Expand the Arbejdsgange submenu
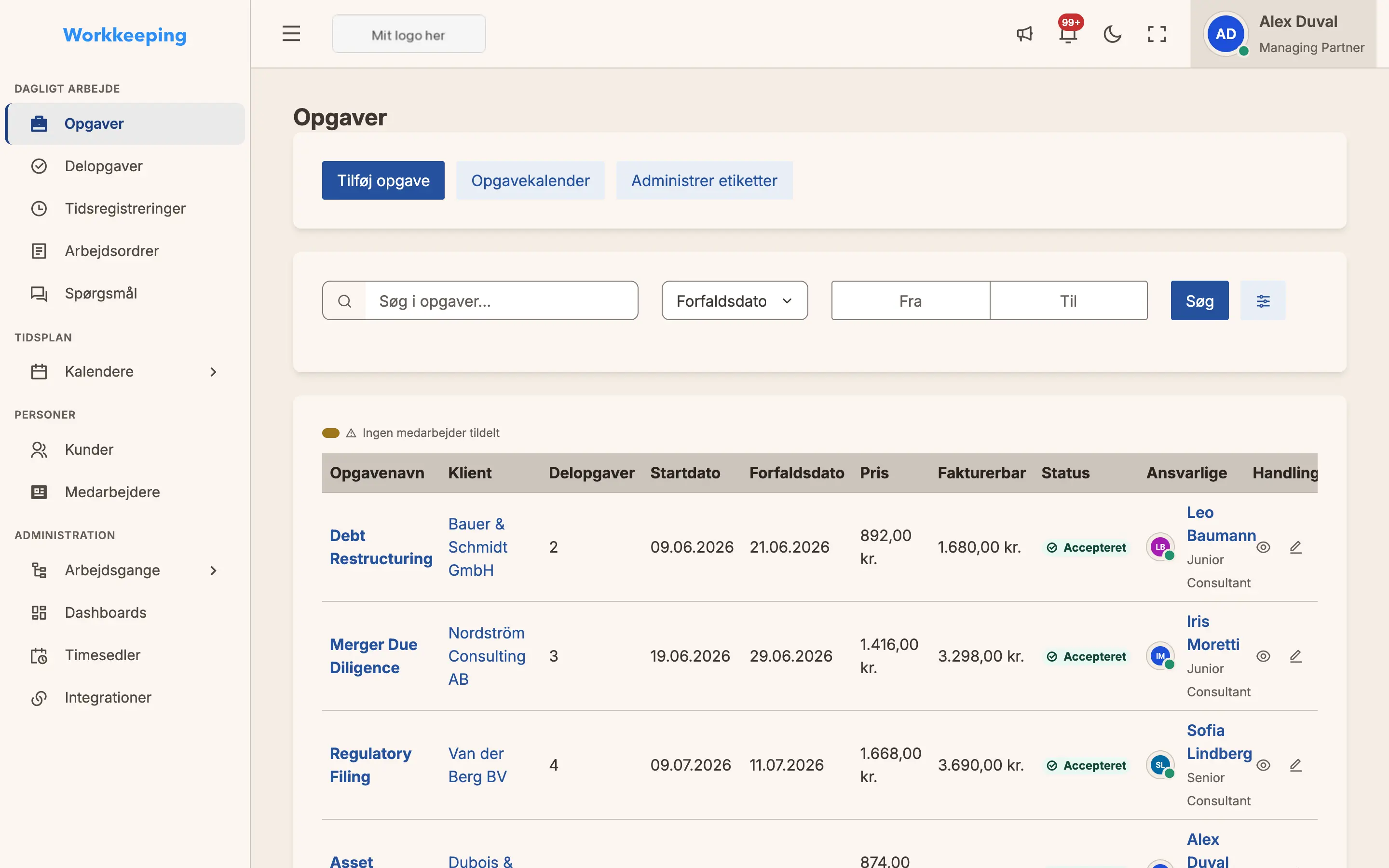This screenshot has height=868, width=1389. pyautogui.click(x=214, y=570)
